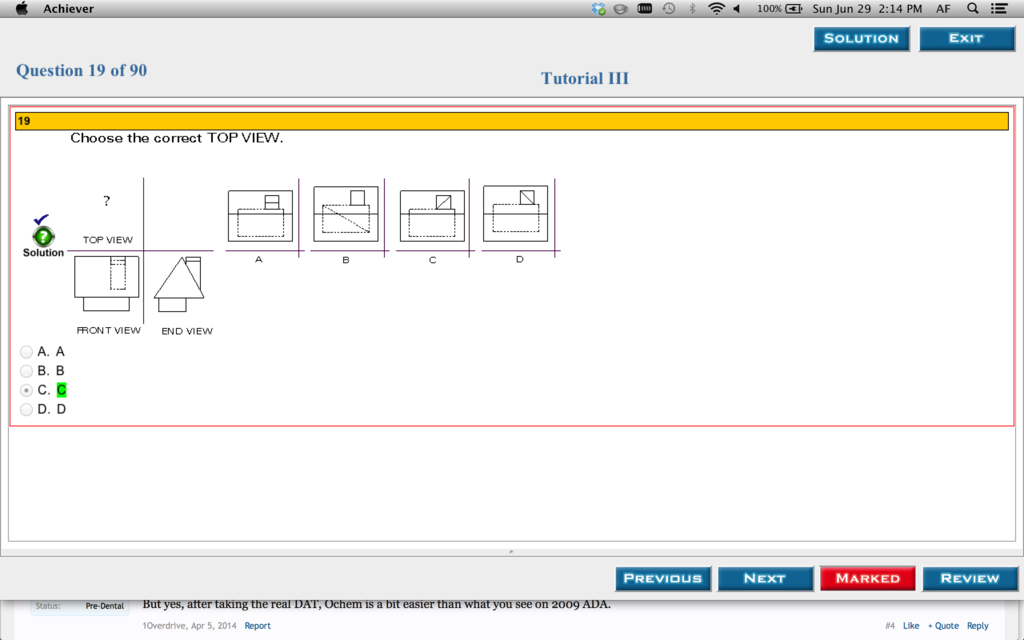This screenshot has width=1024, height=640.
Task: Open Spotlight search magnifier in menu bar
Action: (x=973, y=9)
